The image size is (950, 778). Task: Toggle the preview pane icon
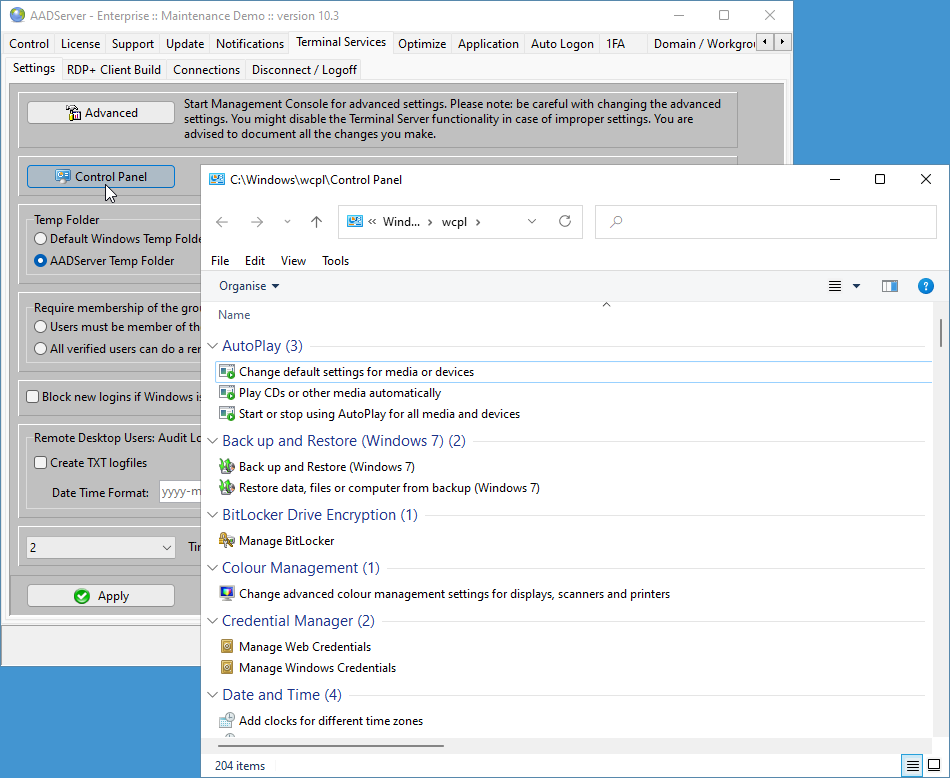click(890, 286)
